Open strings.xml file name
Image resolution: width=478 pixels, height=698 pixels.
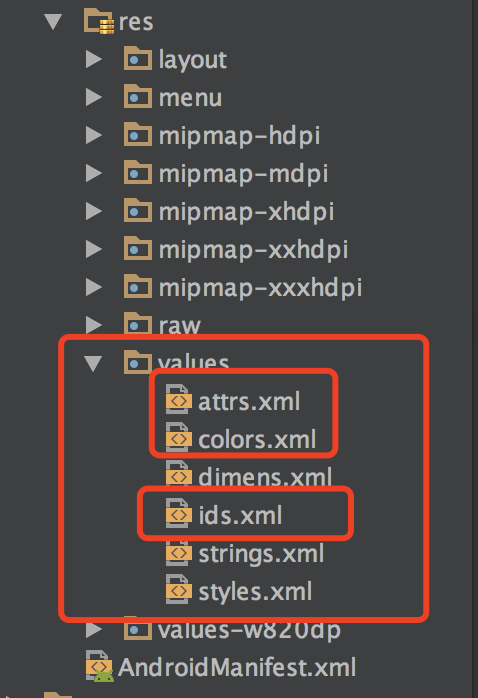pyautogui.click(x=261, y=554)
